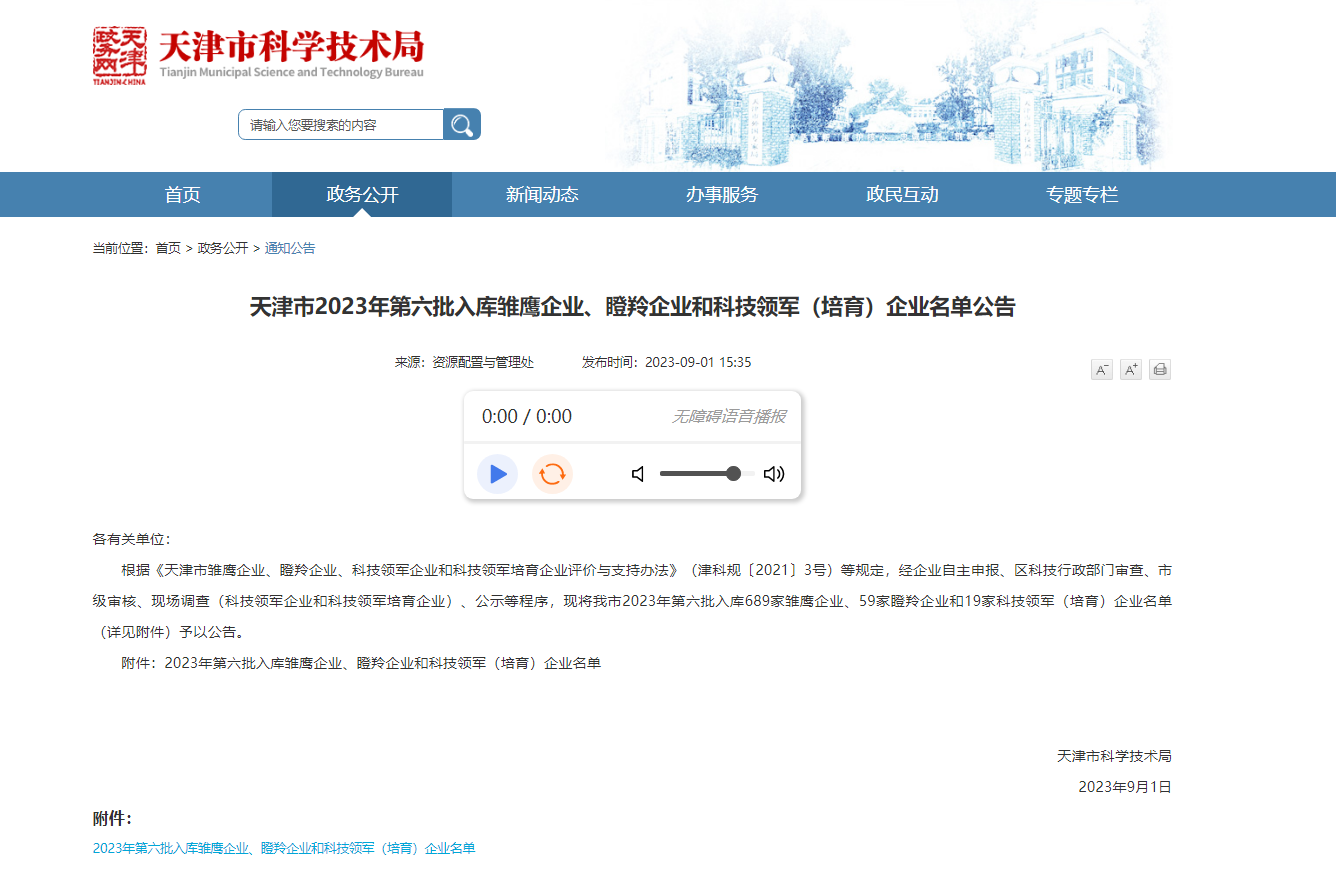
Task: Click the Tianjin Science Bureau seal logo
Action: tap(118, 55)
